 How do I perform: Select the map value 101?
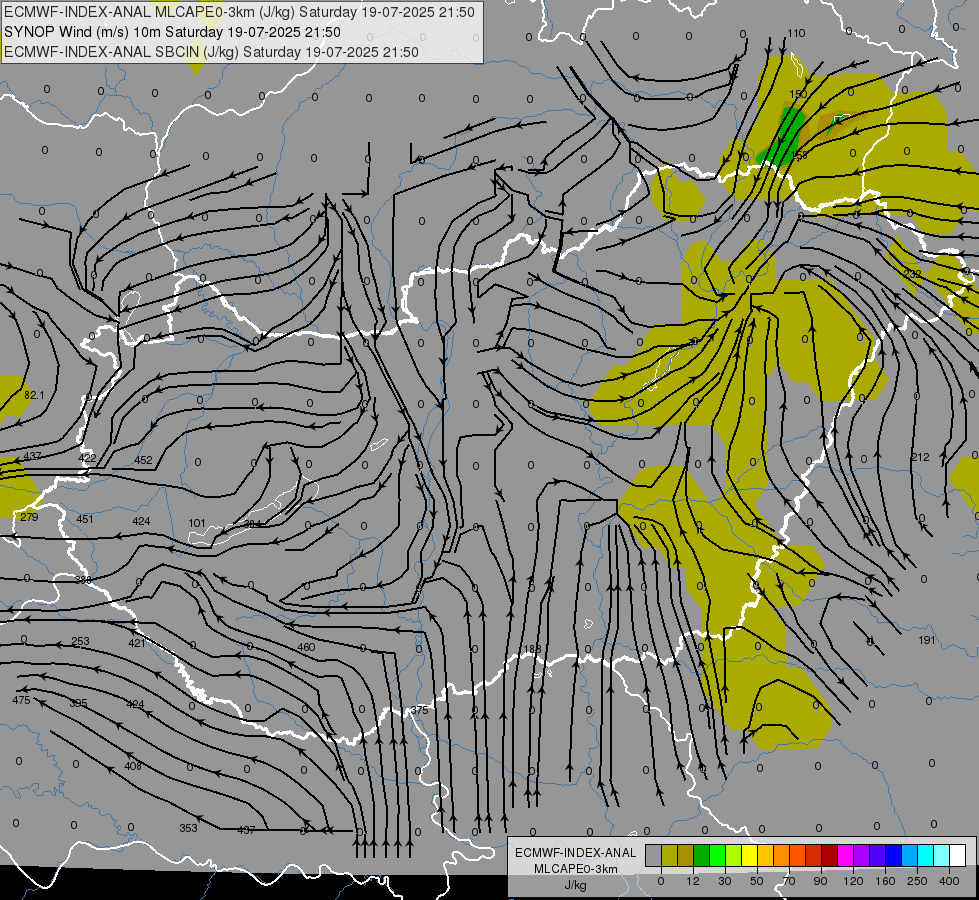(197, 523)
